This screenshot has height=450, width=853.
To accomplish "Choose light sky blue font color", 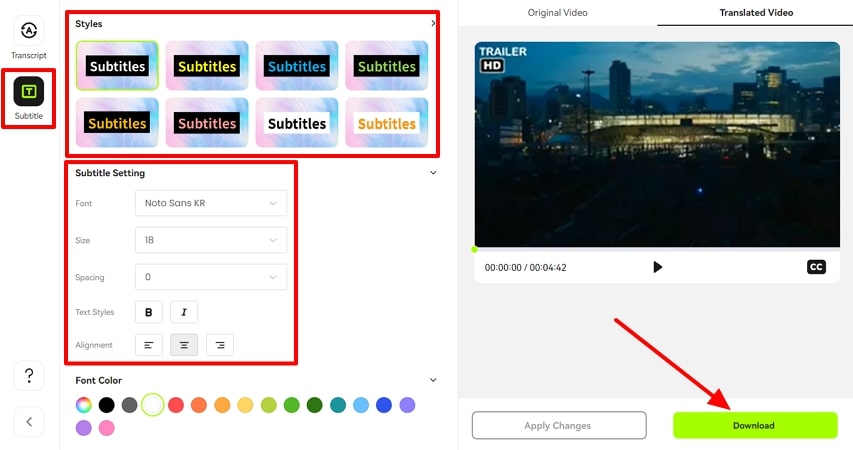I will coord(361,405).
